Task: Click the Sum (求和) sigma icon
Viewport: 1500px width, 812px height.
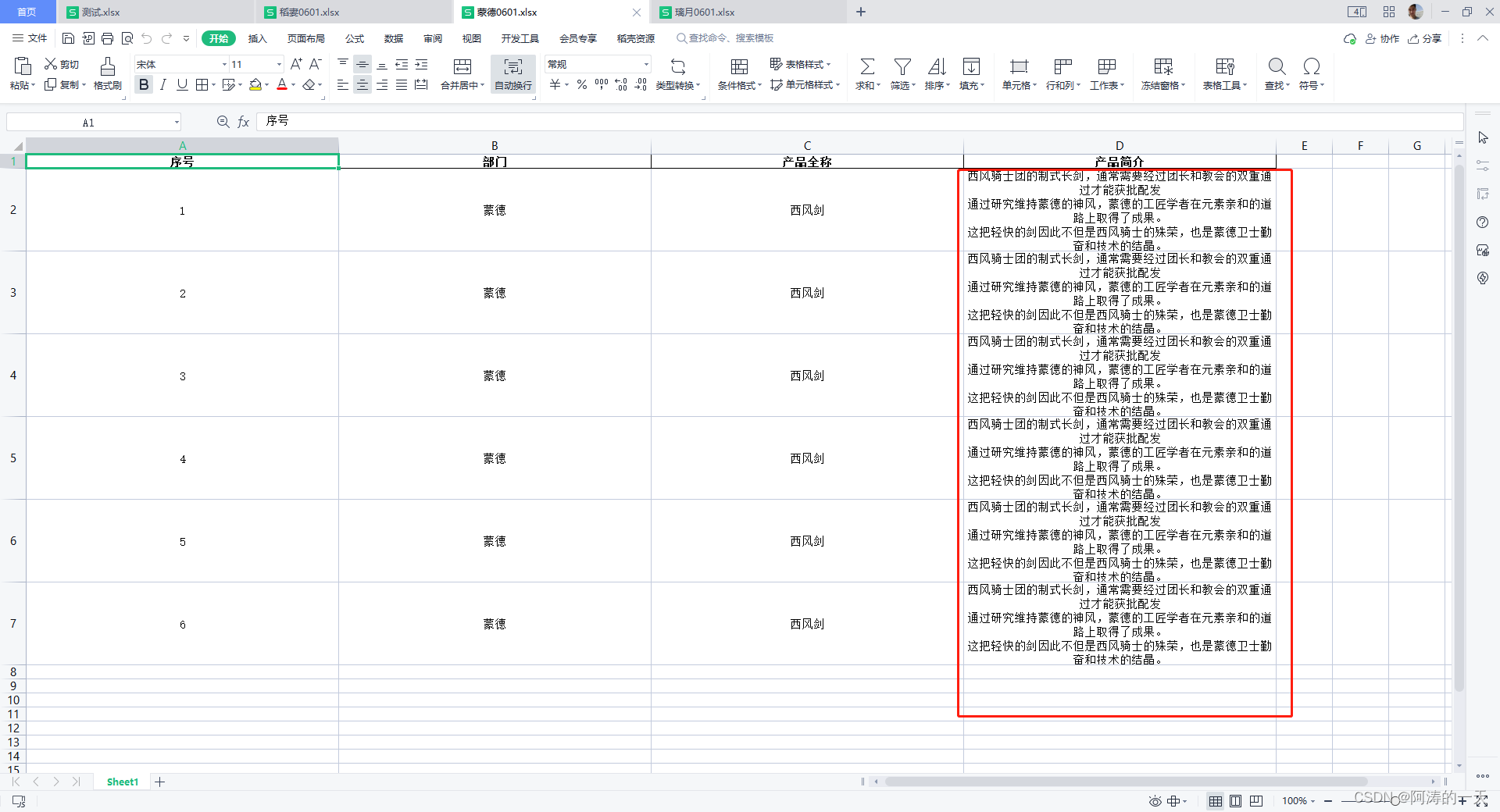Action: (867, 66)
